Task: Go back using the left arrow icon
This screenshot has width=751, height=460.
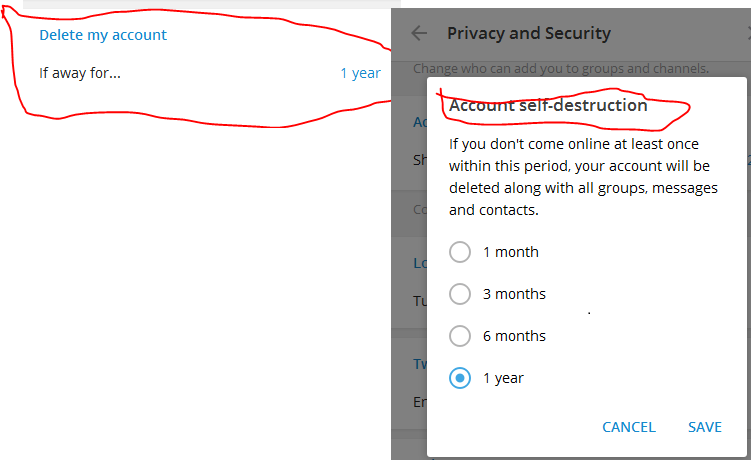Action: [x=419, y=33]
